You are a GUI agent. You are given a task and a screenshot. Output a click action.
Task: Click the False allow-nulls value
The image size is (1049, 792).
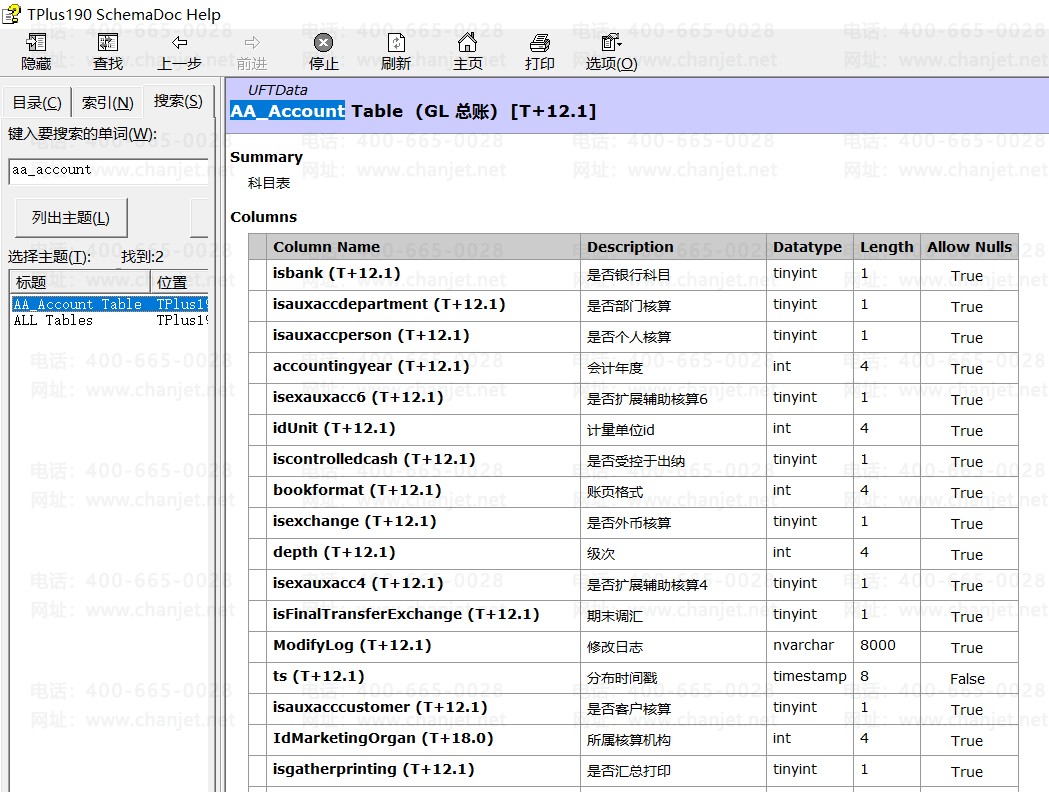click(967, 679)
